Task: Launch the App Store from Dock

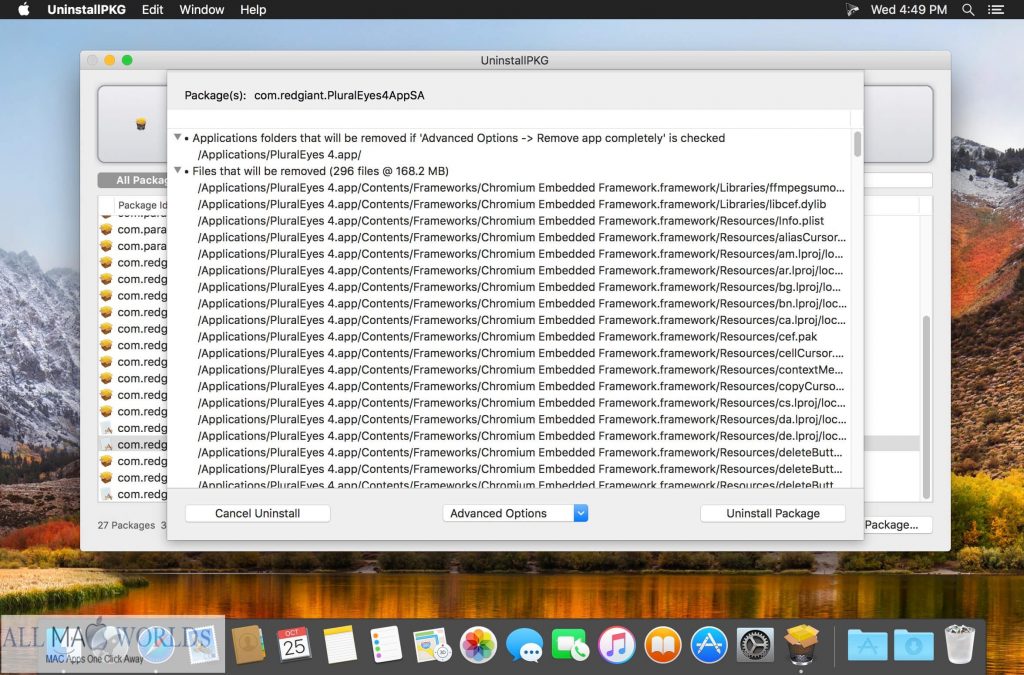Action: [x=709, y=644]
